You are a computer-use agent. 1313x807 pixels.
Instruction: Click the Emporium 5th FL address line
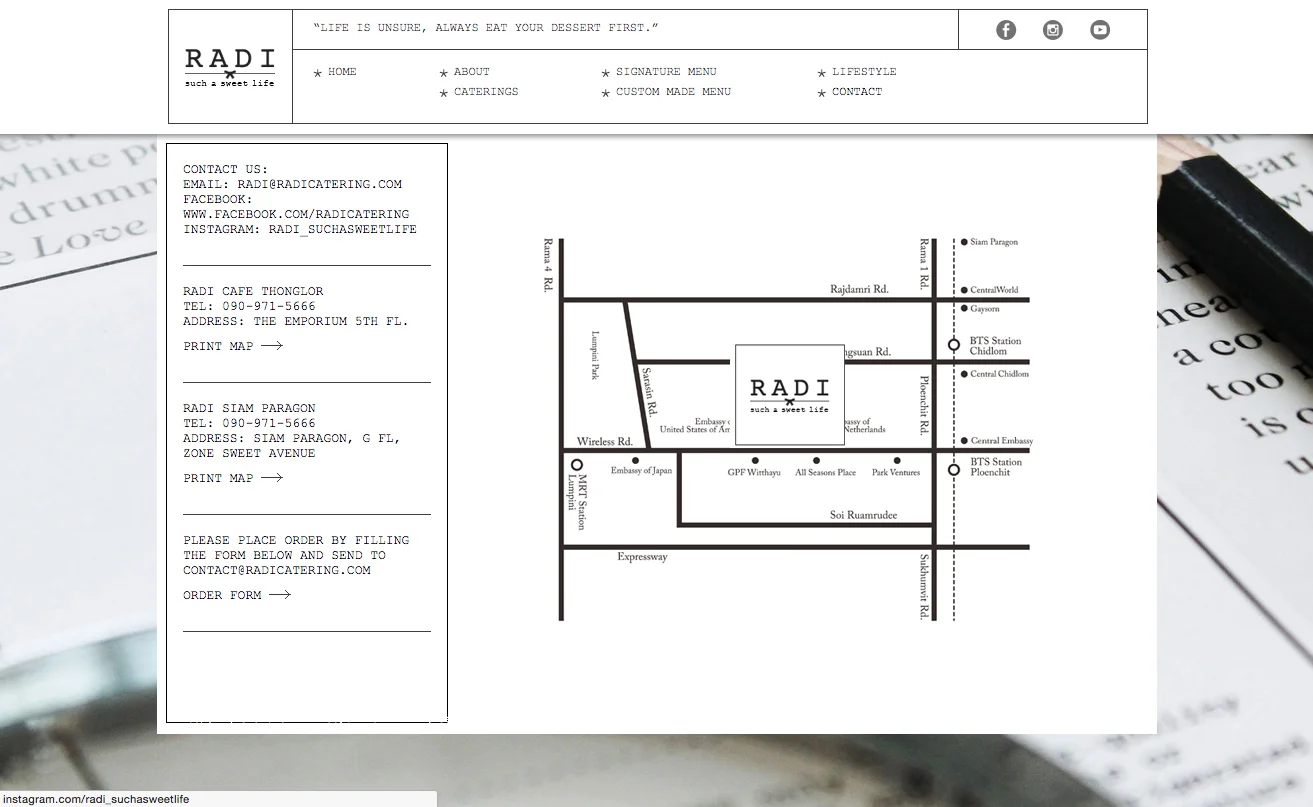coord(296,321)
